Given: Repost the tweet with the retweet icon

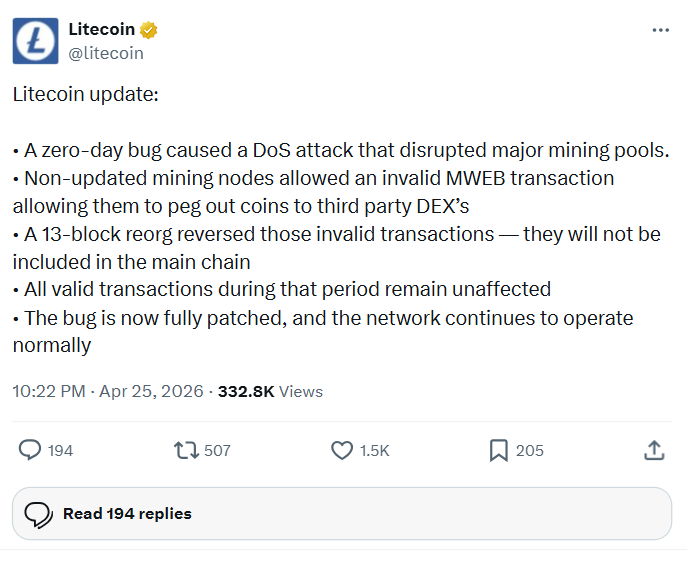Looking at the screenshot, I should click(x=185, y=450).
